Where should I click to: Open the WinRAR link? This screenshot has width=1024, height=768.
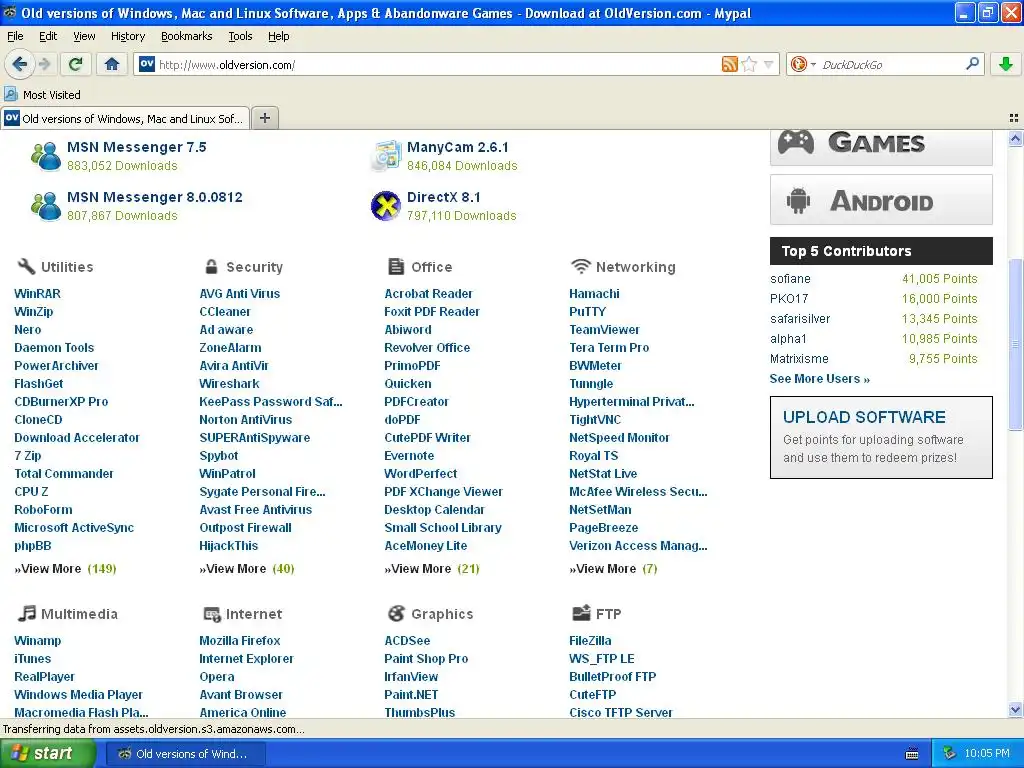(37, 294)
